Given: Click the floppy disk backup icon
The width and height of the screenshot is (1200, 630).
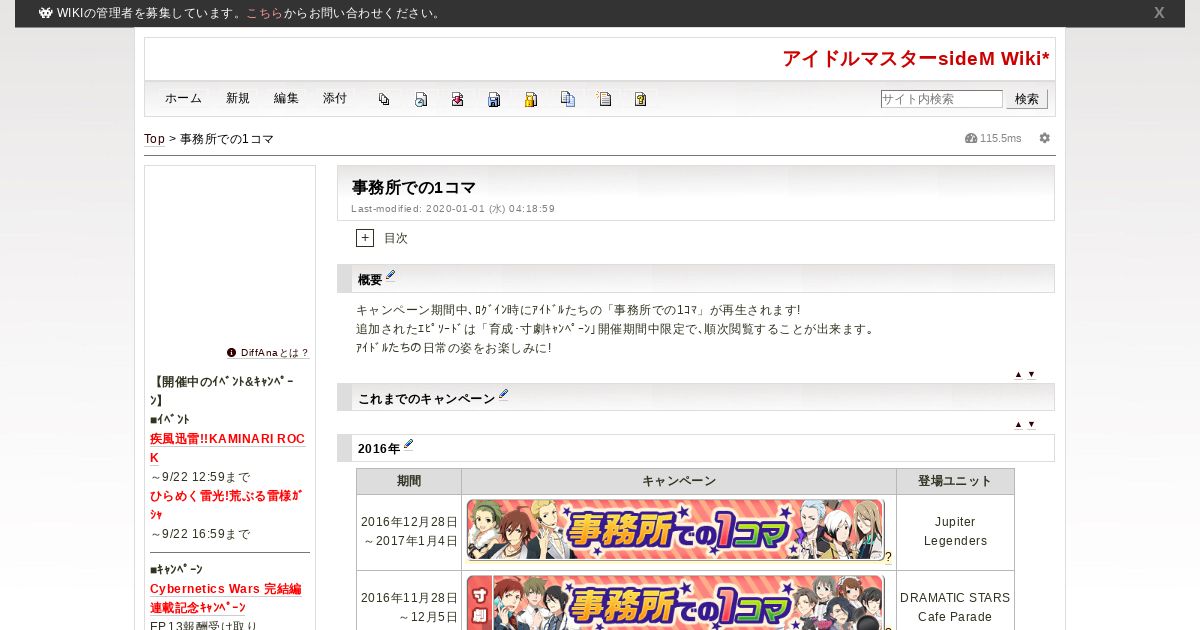Looking at the screenshot, I should click(x=494, y=99).
